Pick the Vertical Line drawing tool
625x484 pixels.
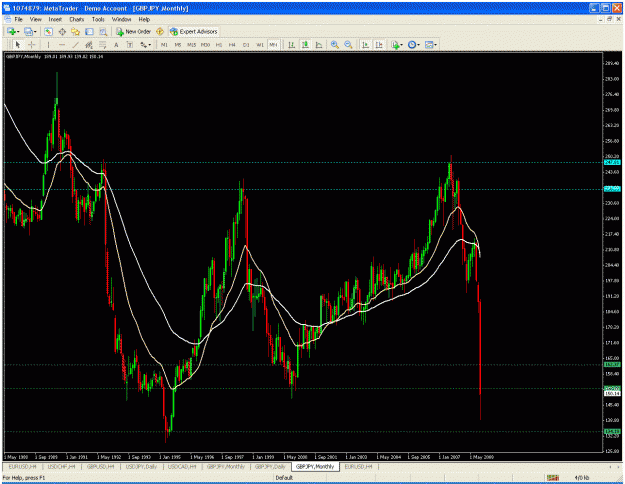point(48,45)
